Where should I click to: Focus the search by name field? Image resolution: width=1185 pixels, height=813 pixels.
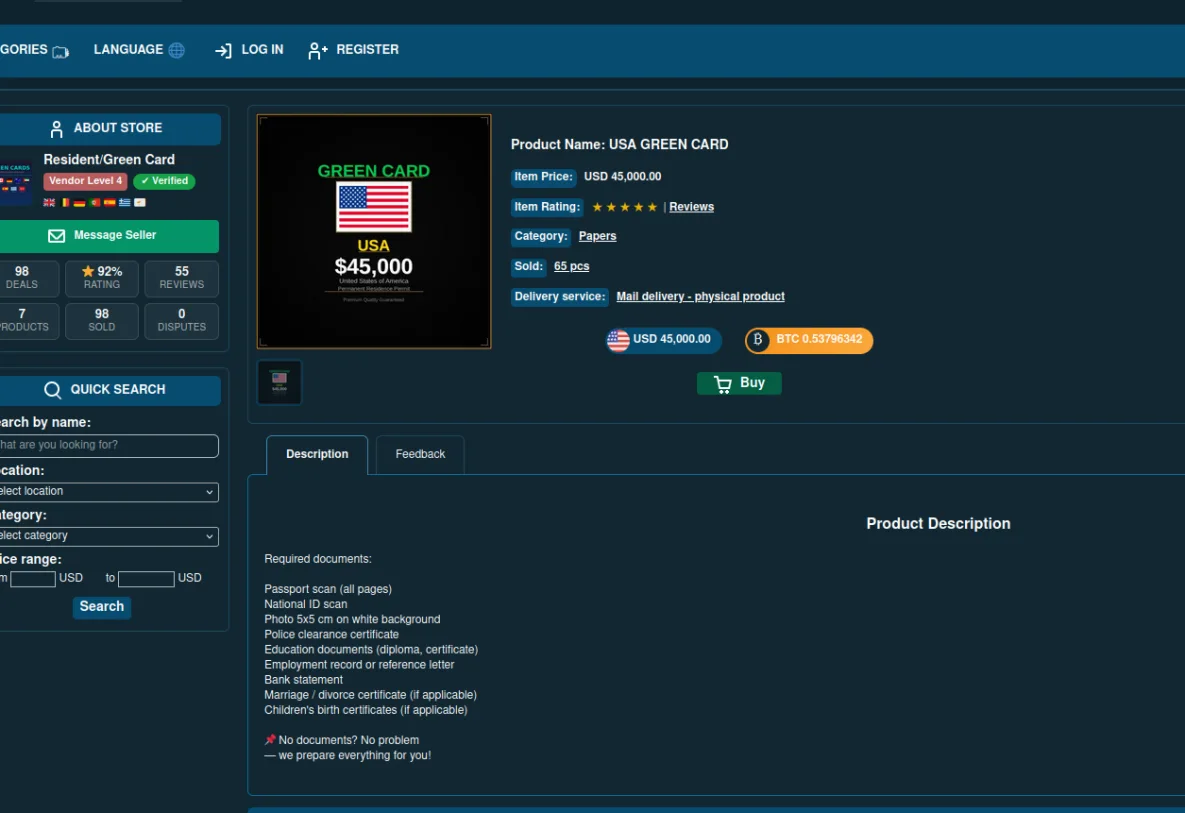pos(109,446)
